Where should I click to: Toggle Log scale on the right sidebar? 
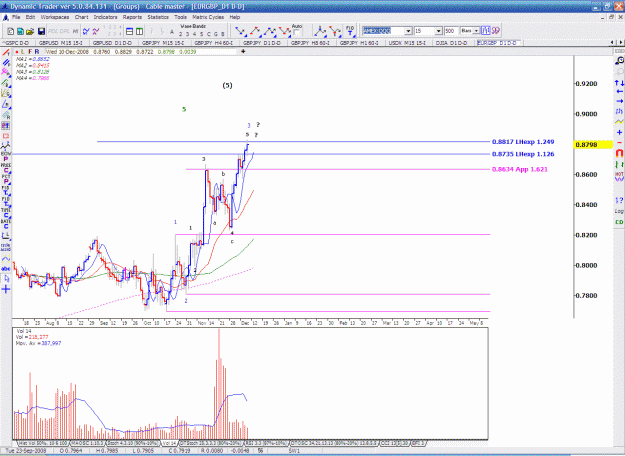(x=619, y=211)
